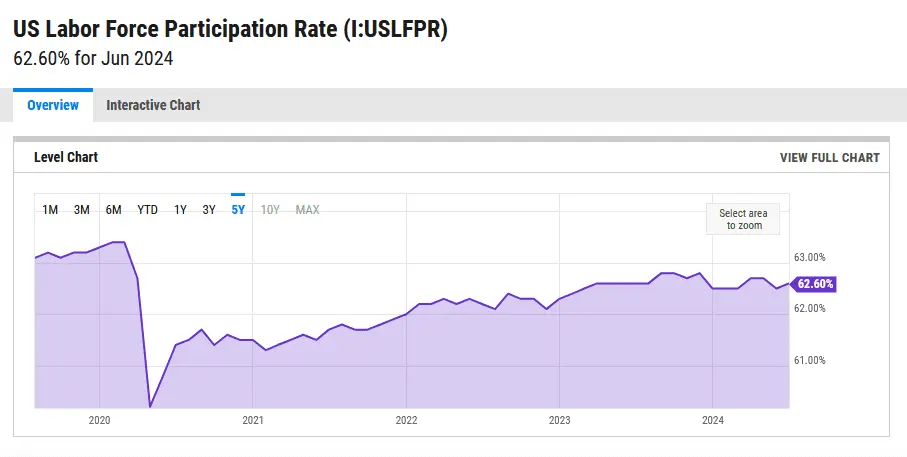Set chart range to 1Y
The image size is (907, 457).
[181, 210]
